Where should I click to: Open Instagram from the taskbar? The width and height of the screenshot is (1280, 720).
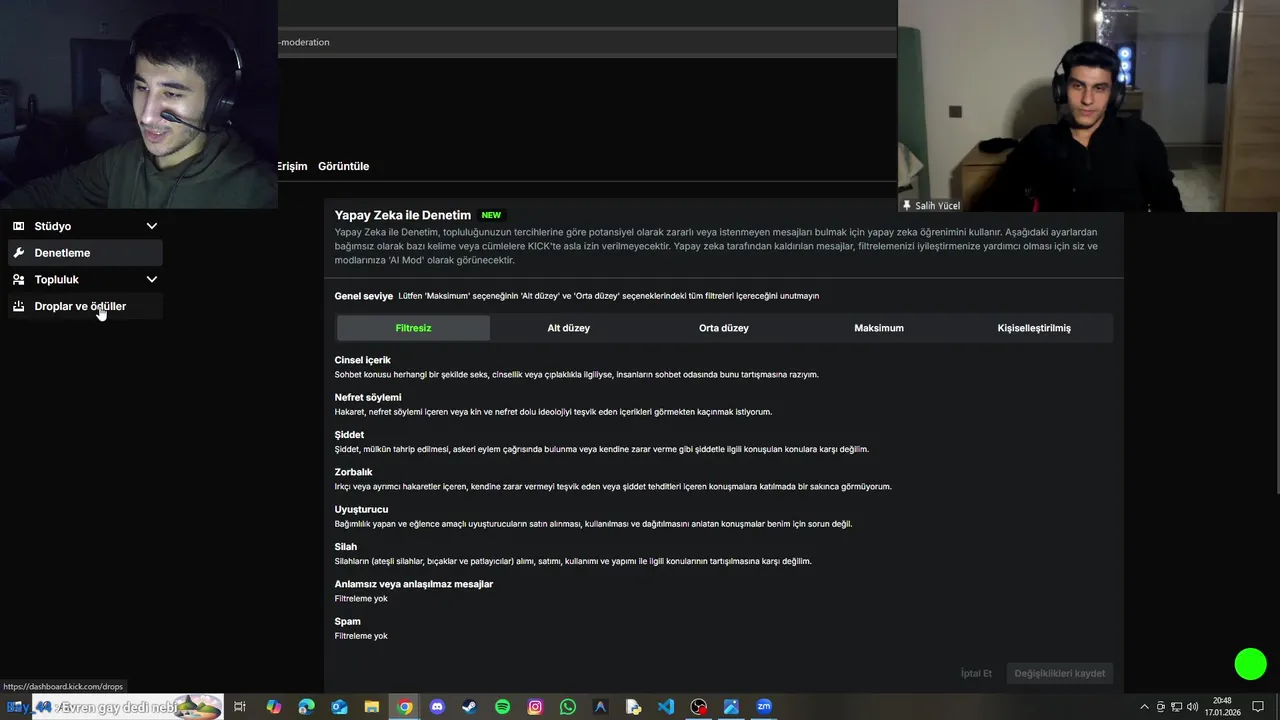click(535, 707)
